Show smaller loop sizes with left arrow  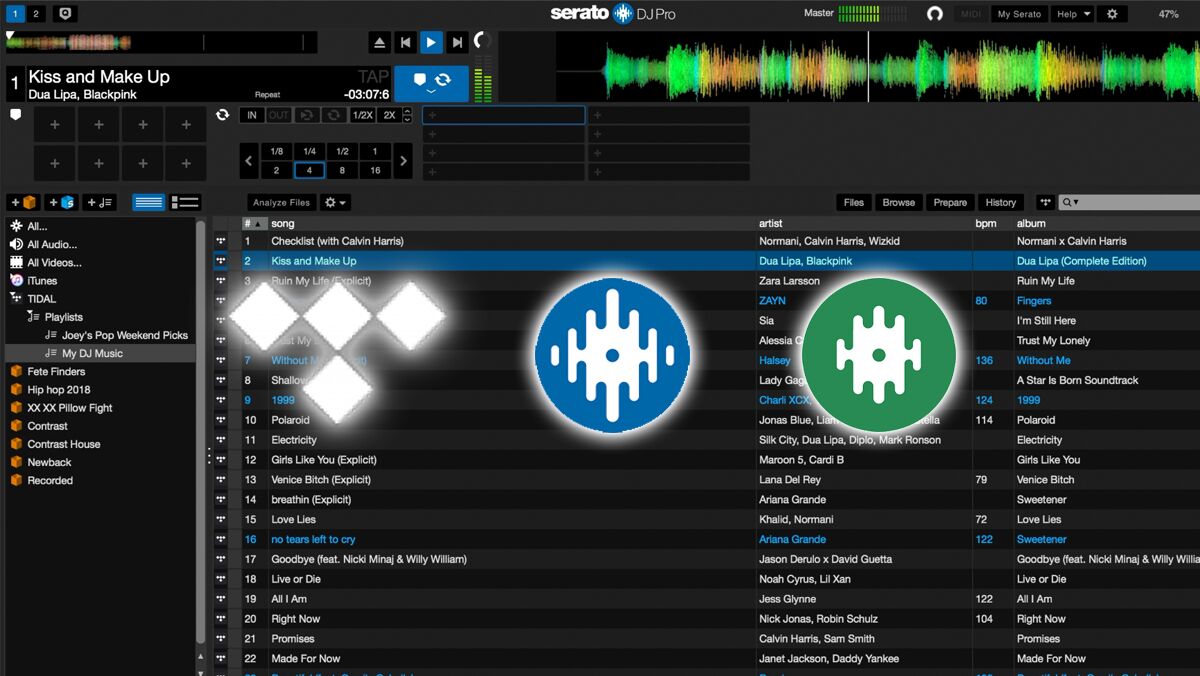[x=249, y=160]
